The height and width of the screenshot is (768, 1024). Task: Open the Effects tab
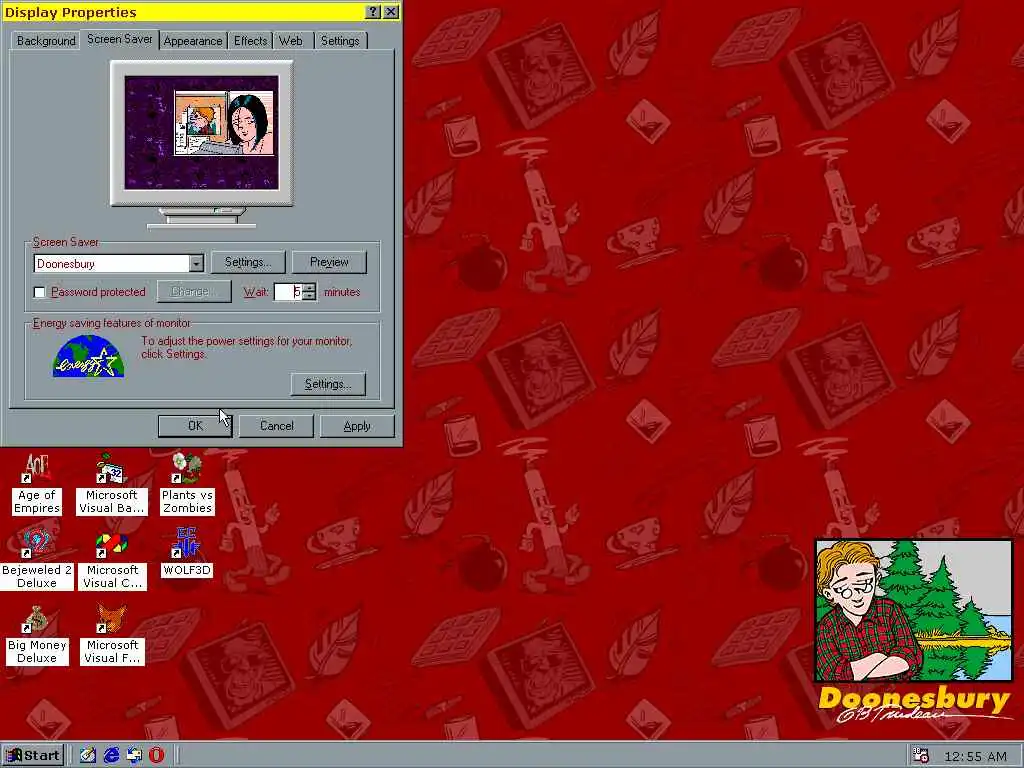point(250,40)
